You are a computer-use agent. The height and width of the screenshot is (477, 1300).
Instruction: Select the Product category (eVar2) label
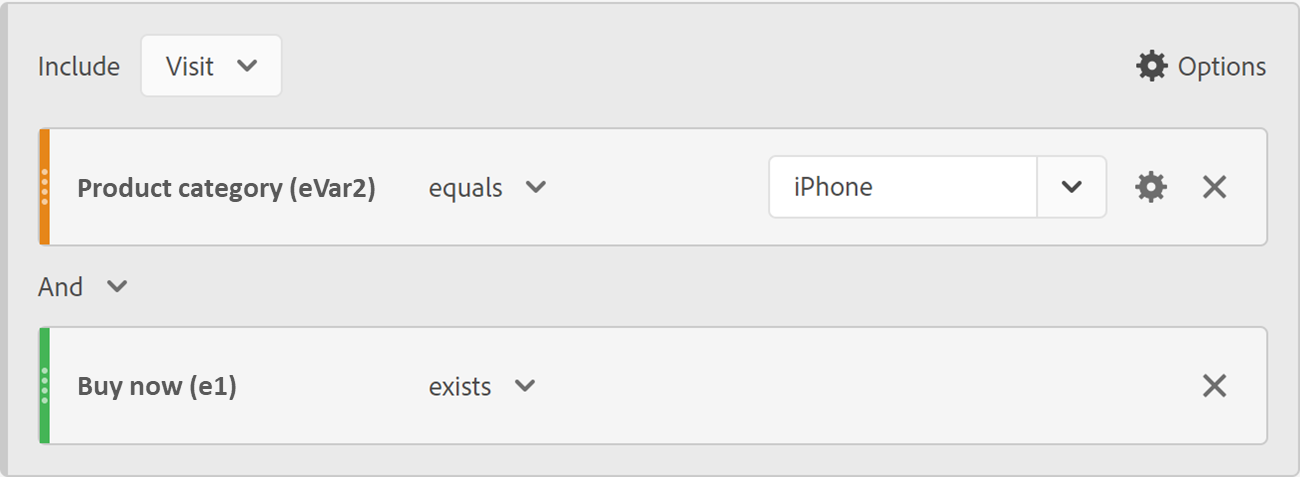coord(226,188)
